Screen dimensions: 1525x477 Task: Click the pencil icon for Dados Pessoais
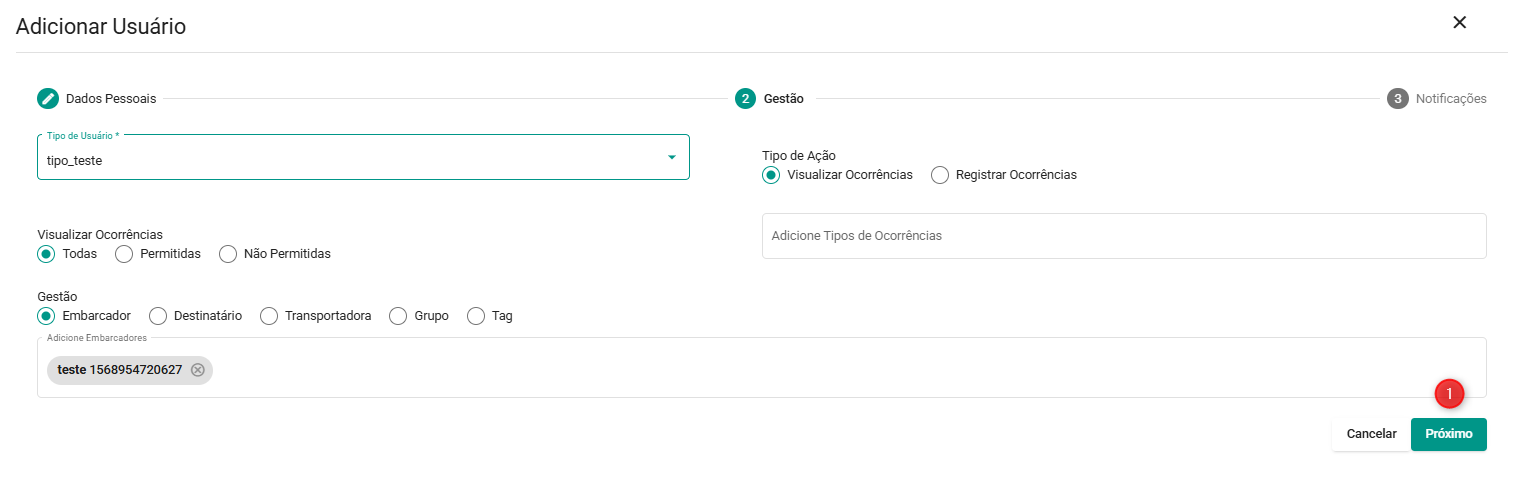coord(48,99)
